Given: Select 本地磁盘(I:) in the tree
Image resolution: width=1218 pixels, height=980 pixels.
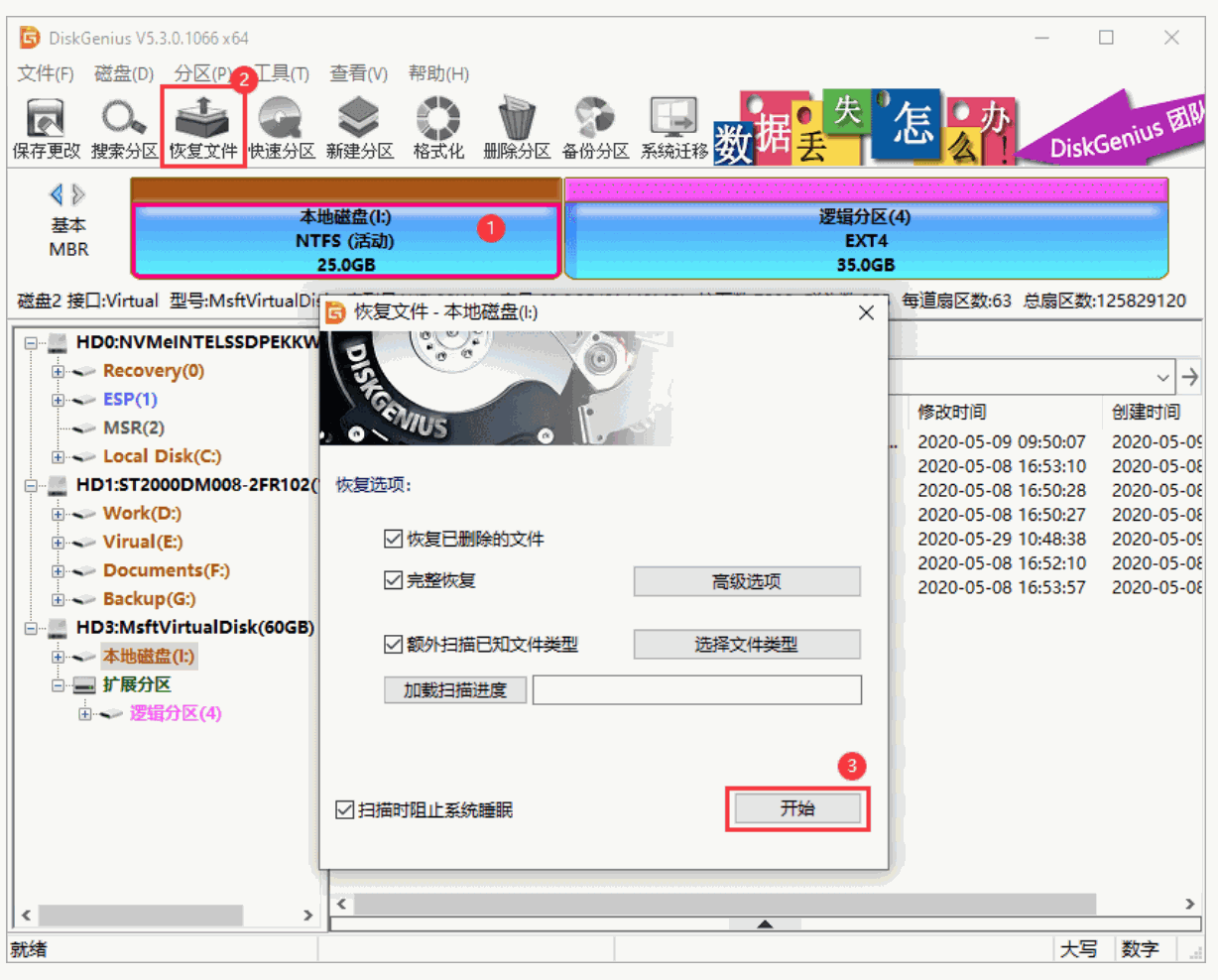Looking at the screenshot, I should pyautogui.click(x=149, y=656).
